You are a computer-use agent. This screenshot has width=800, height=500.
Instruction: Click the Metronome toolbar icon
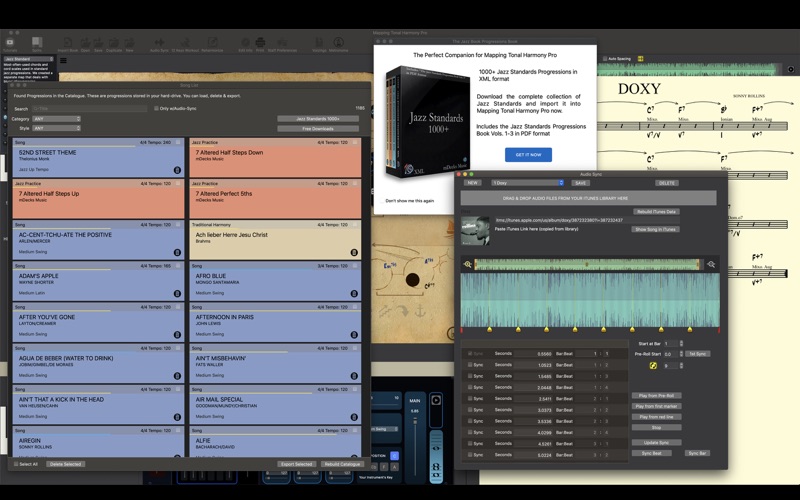pyautogui.click(x=338, y=43)
